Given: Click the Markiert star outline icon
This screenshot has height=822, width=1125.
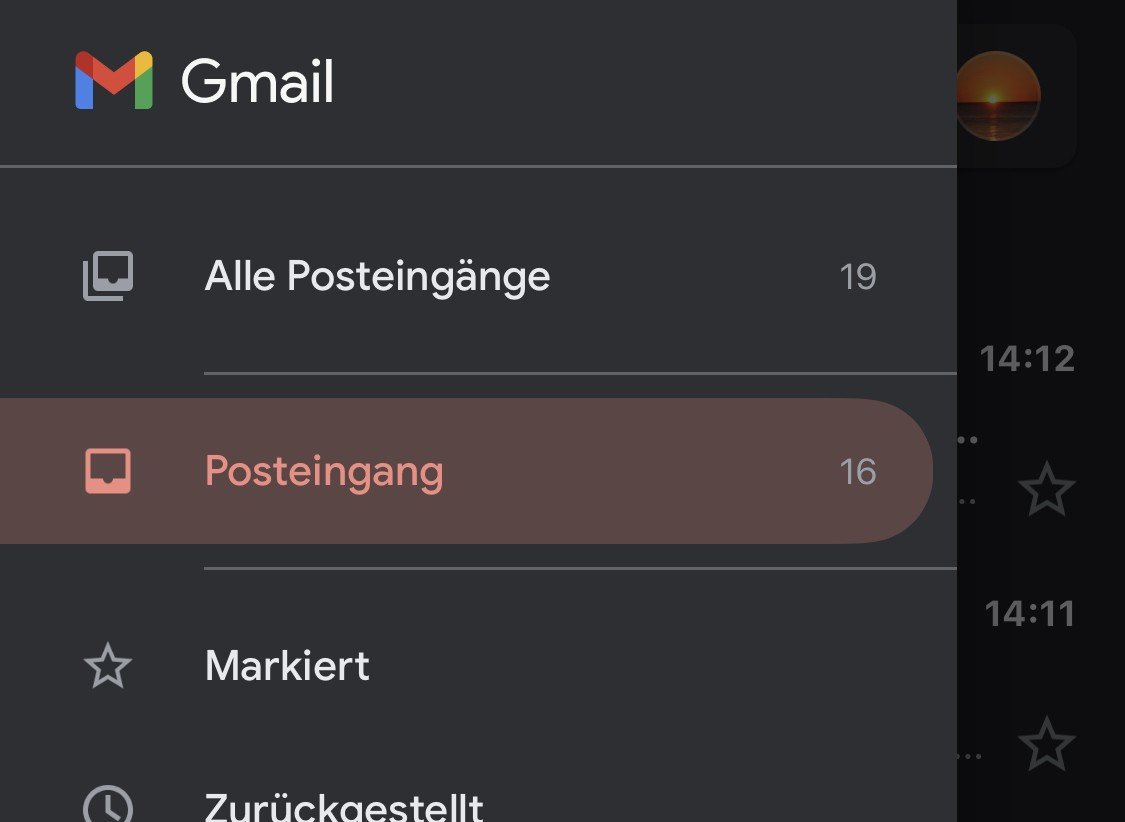Looking at the screenshot, I should (x=108, y=666).
